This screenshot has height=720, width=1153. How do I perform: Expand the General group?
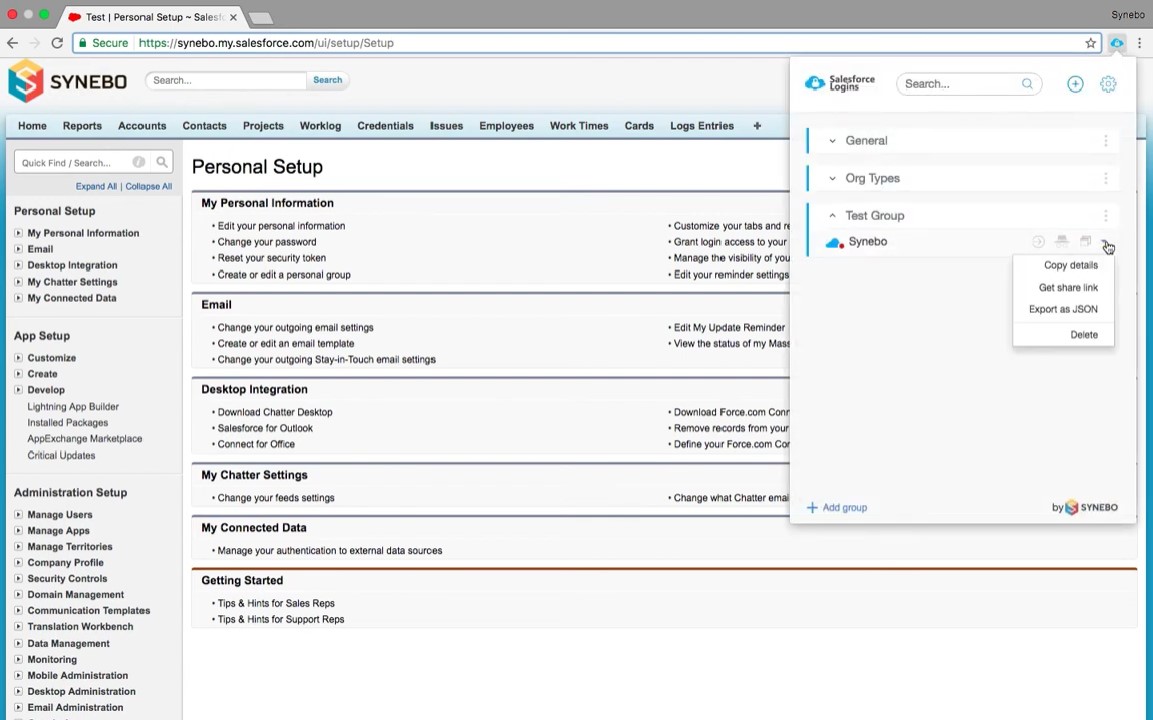(x=832, y=140)
